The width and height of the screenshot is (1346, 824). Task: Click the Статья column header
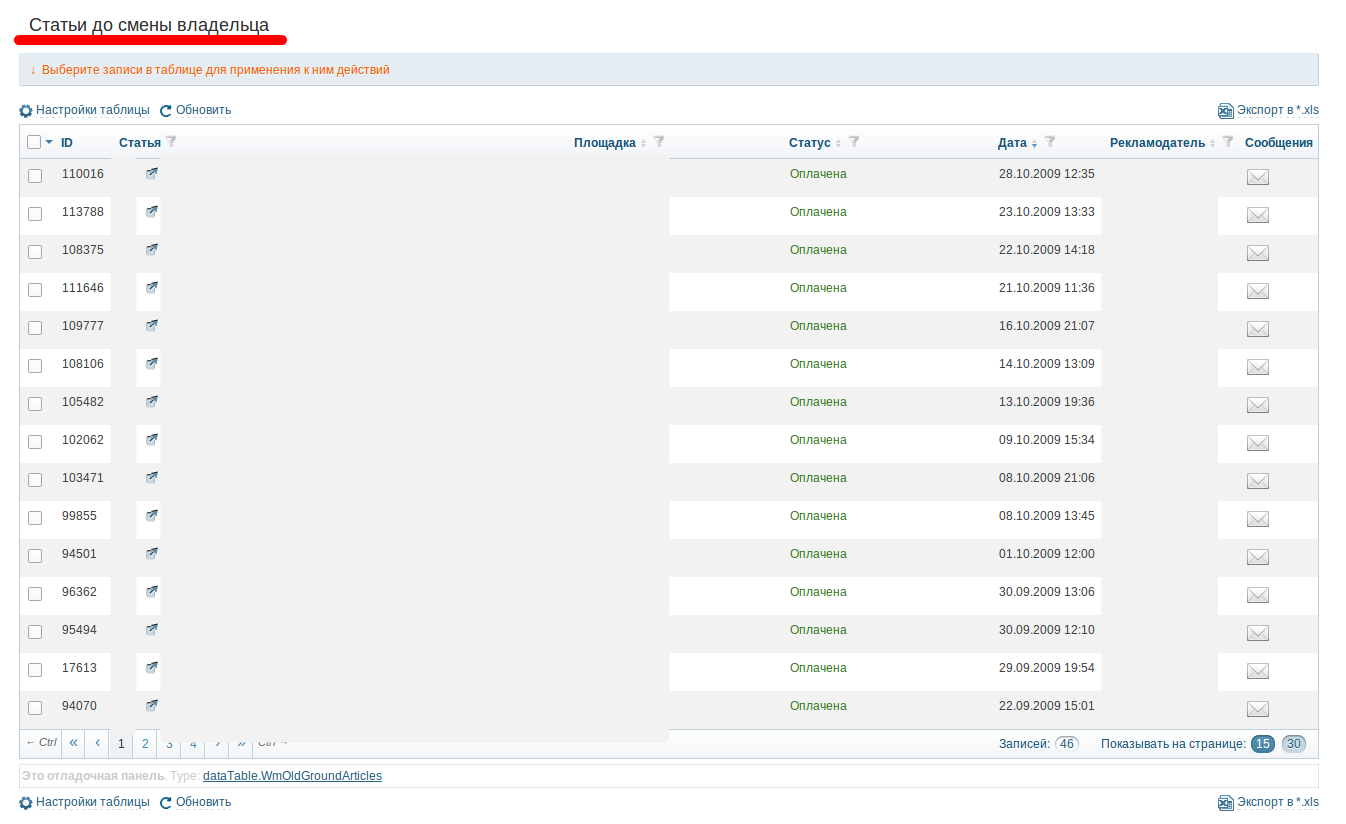point(140,143)
